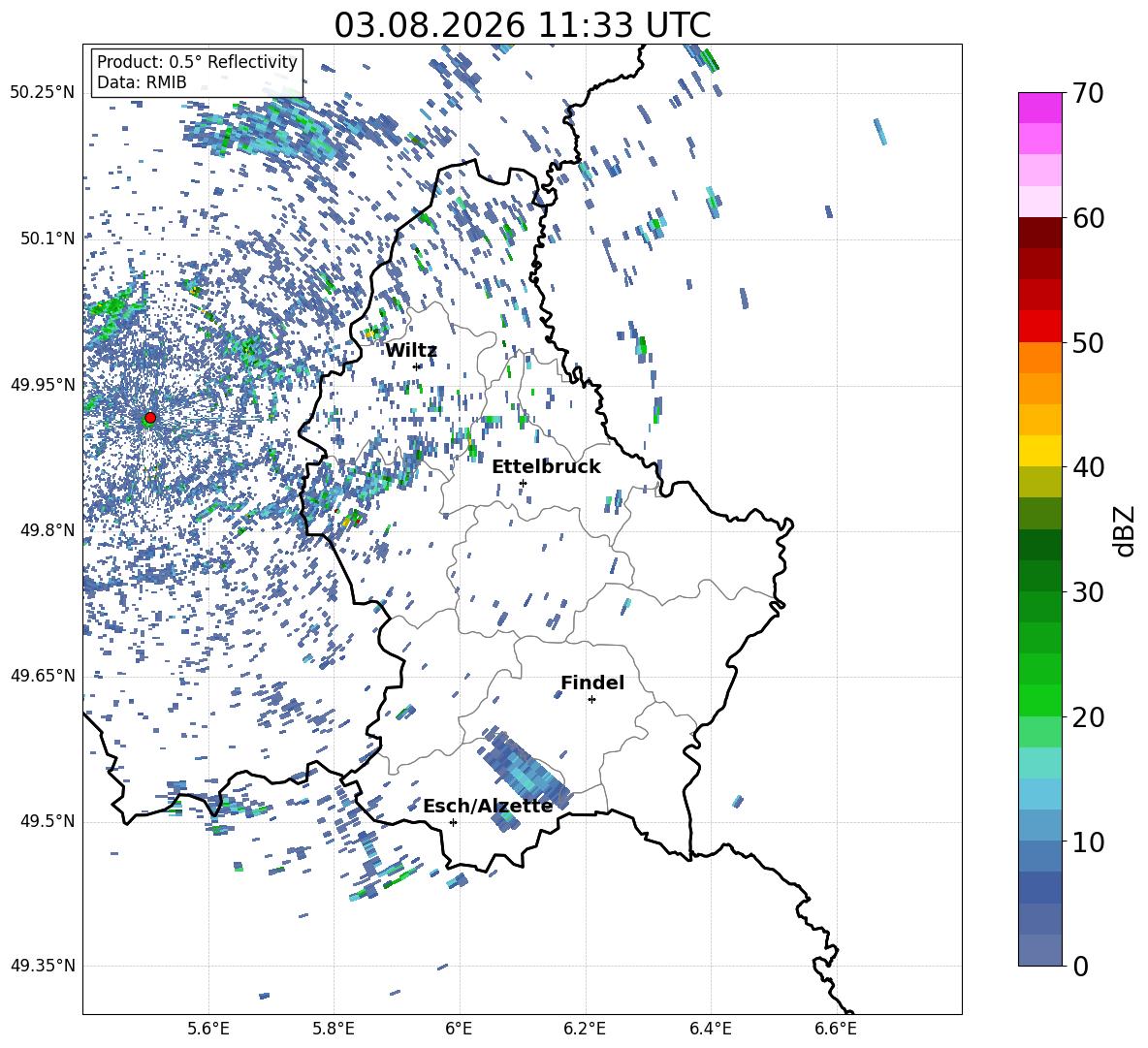Click the dark maroon colorbar segment below 60
Viewport: 1148px width, 1048px height.
pos(1039,233)
